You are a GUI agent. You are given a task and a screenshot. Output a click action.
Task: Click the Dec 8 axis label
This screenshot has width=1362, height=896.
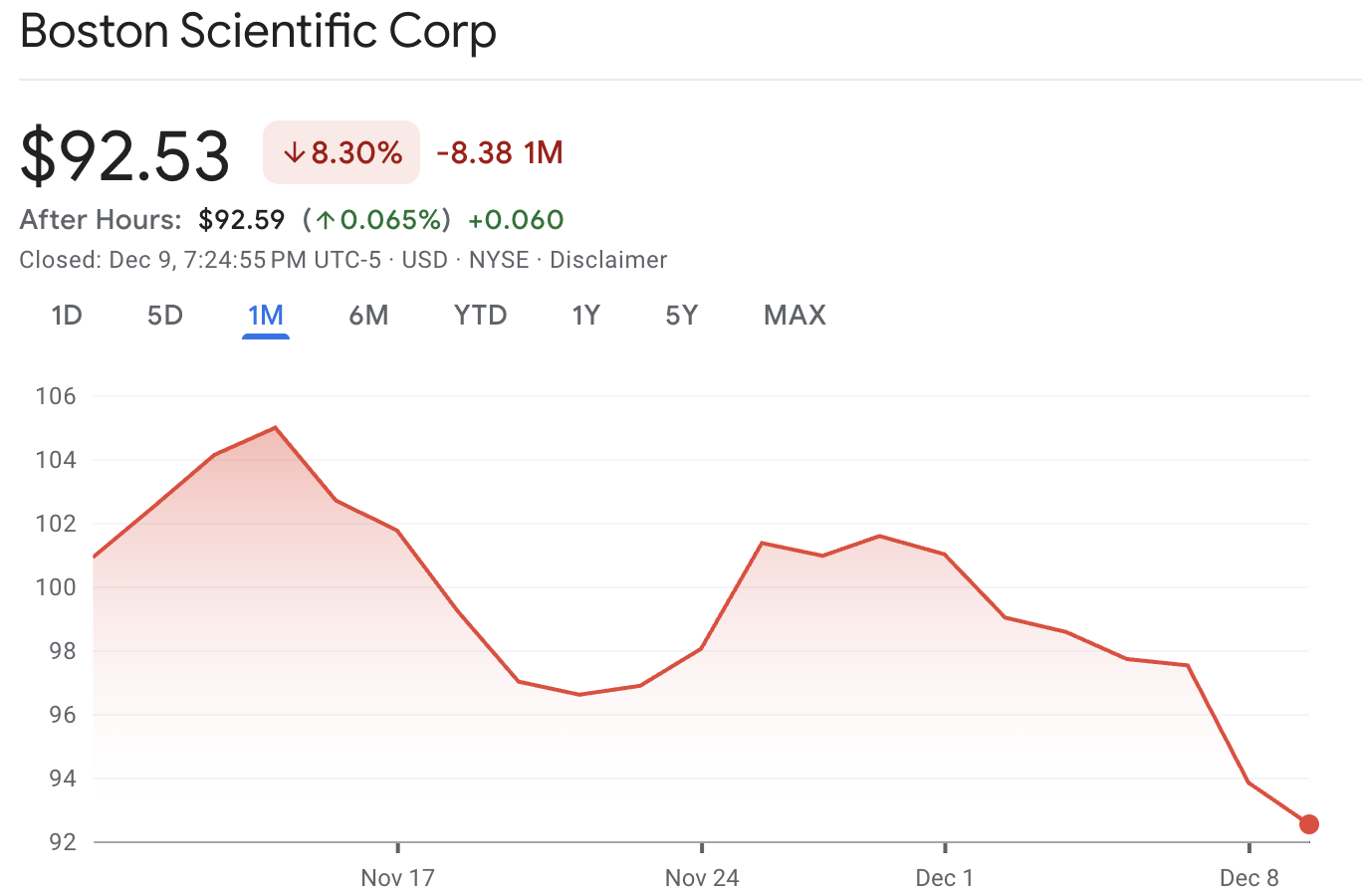[1249, 878]
